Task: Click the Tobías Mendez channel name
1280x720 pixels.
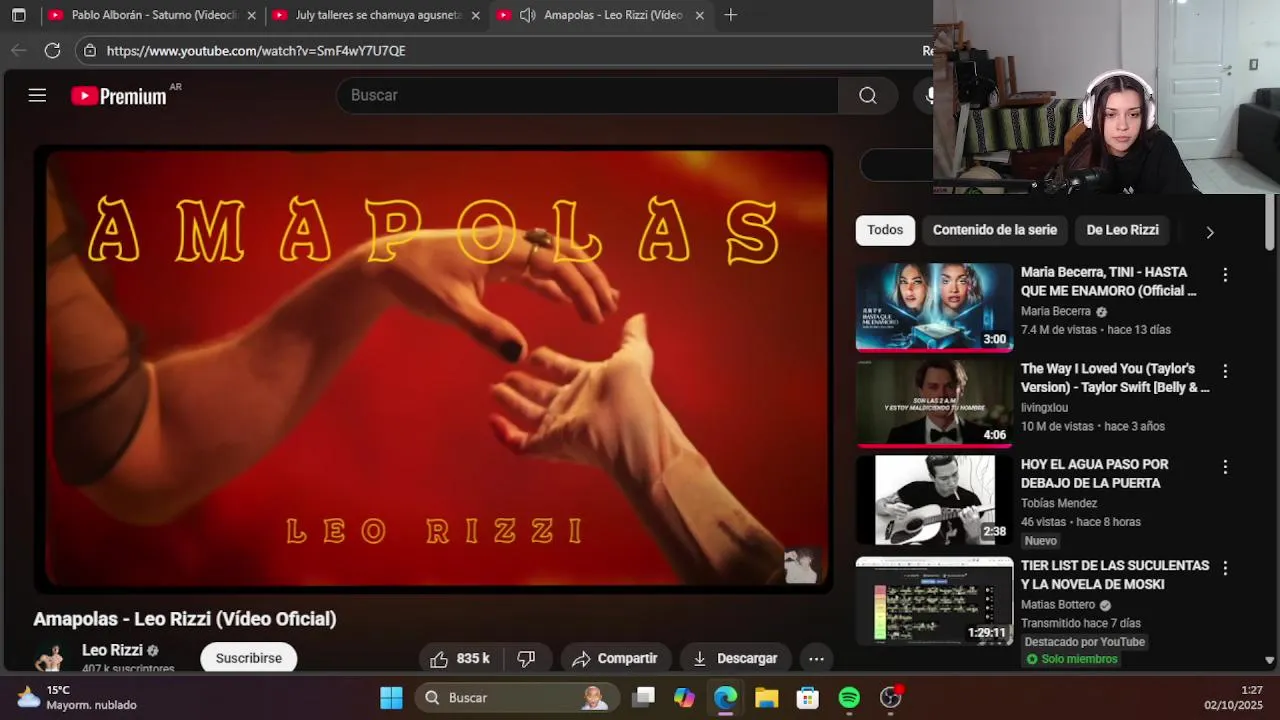Action: coord(1059,503)
